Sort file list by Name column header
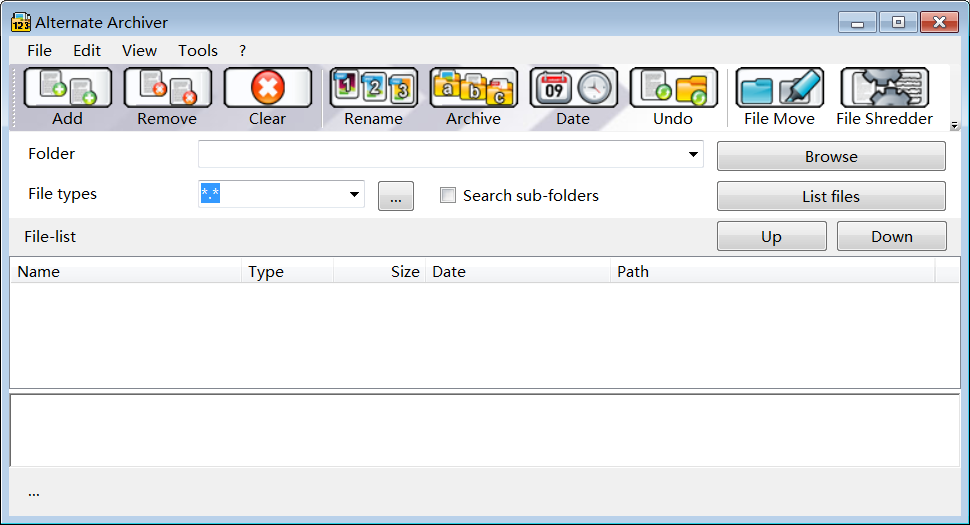The height and width of the screenshot is (525, 970). click(125, 271)
